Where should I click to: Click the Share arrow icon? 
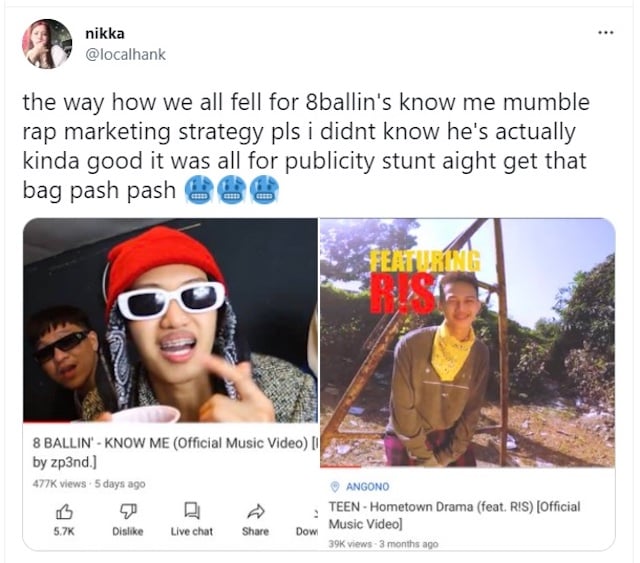pyautogui.click(x=256, y=511)
